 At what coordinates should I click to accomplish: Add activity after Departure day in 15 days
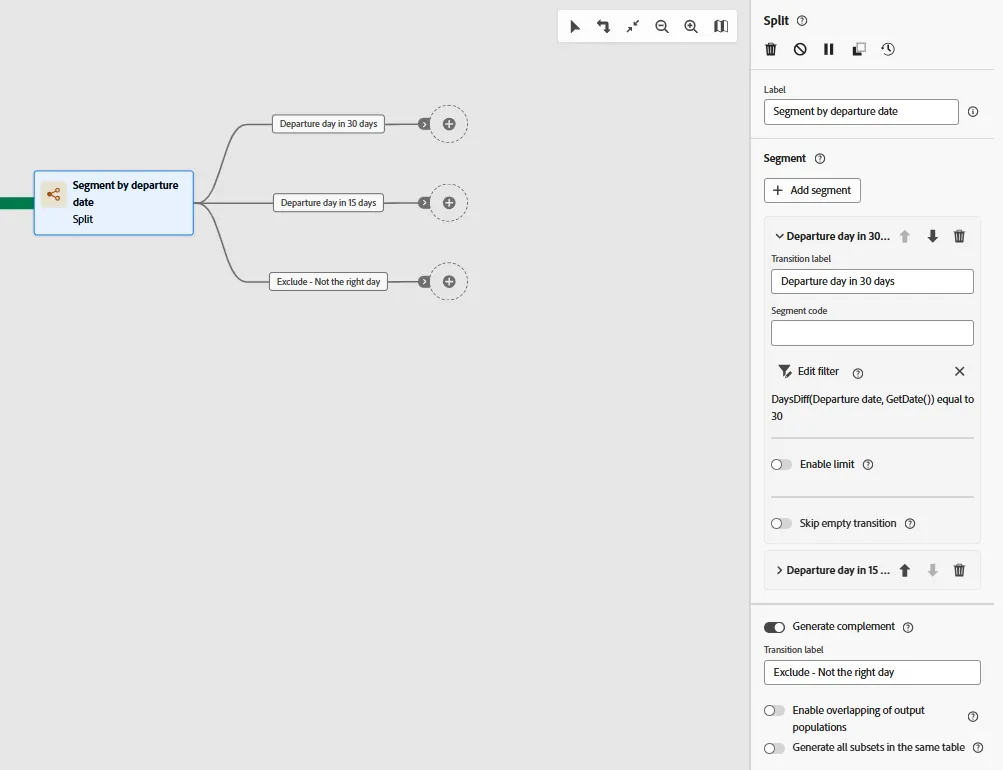pyautogui.click(x=449, y=203)
